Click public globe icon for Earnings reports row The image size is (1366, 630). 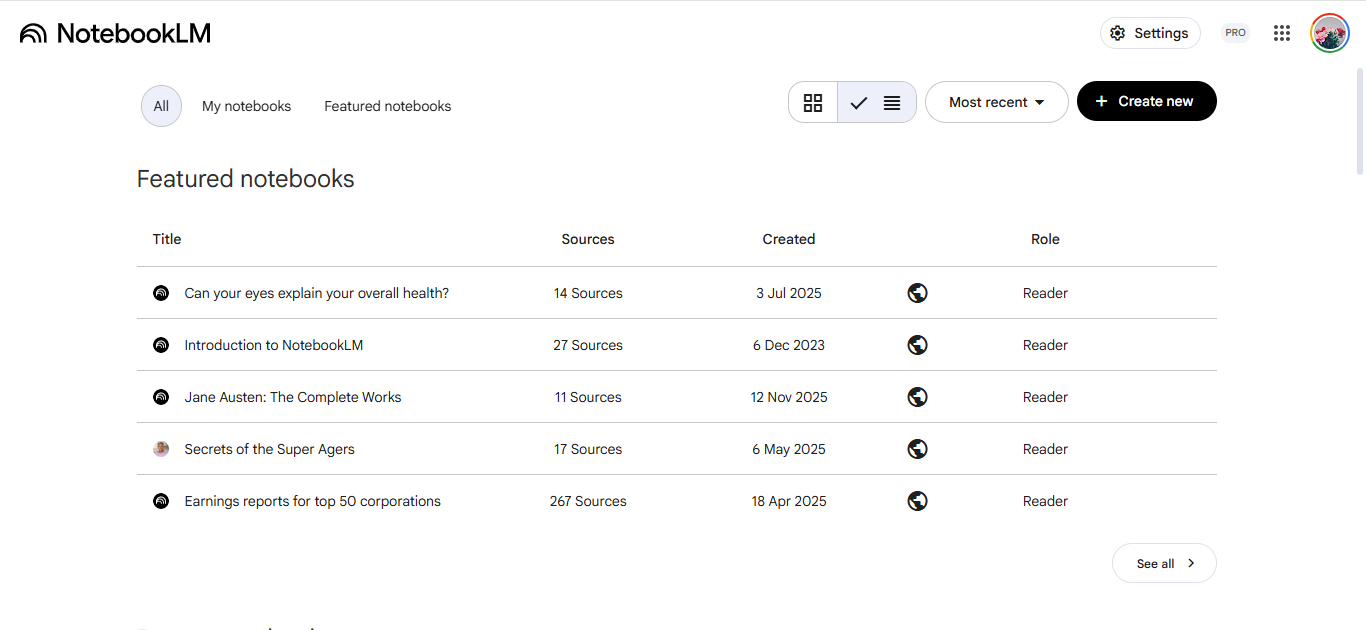tap(917, 501)
